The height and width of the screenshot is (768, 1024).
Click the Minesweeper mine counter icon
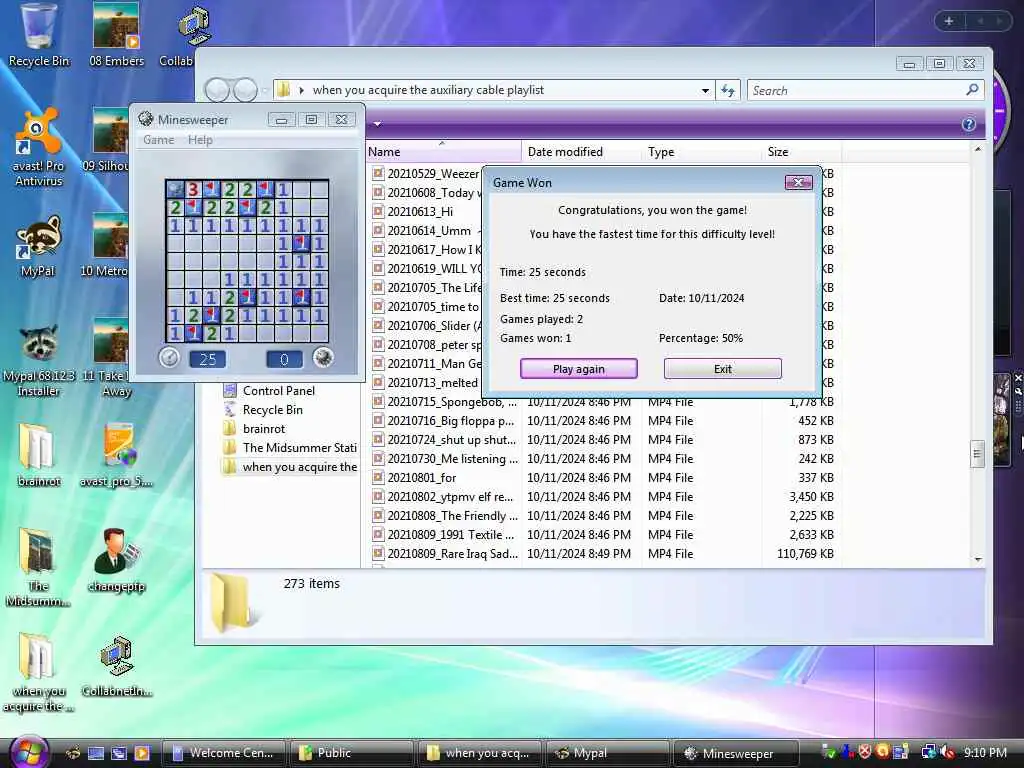pyautogui.click(x=323, y=358)
